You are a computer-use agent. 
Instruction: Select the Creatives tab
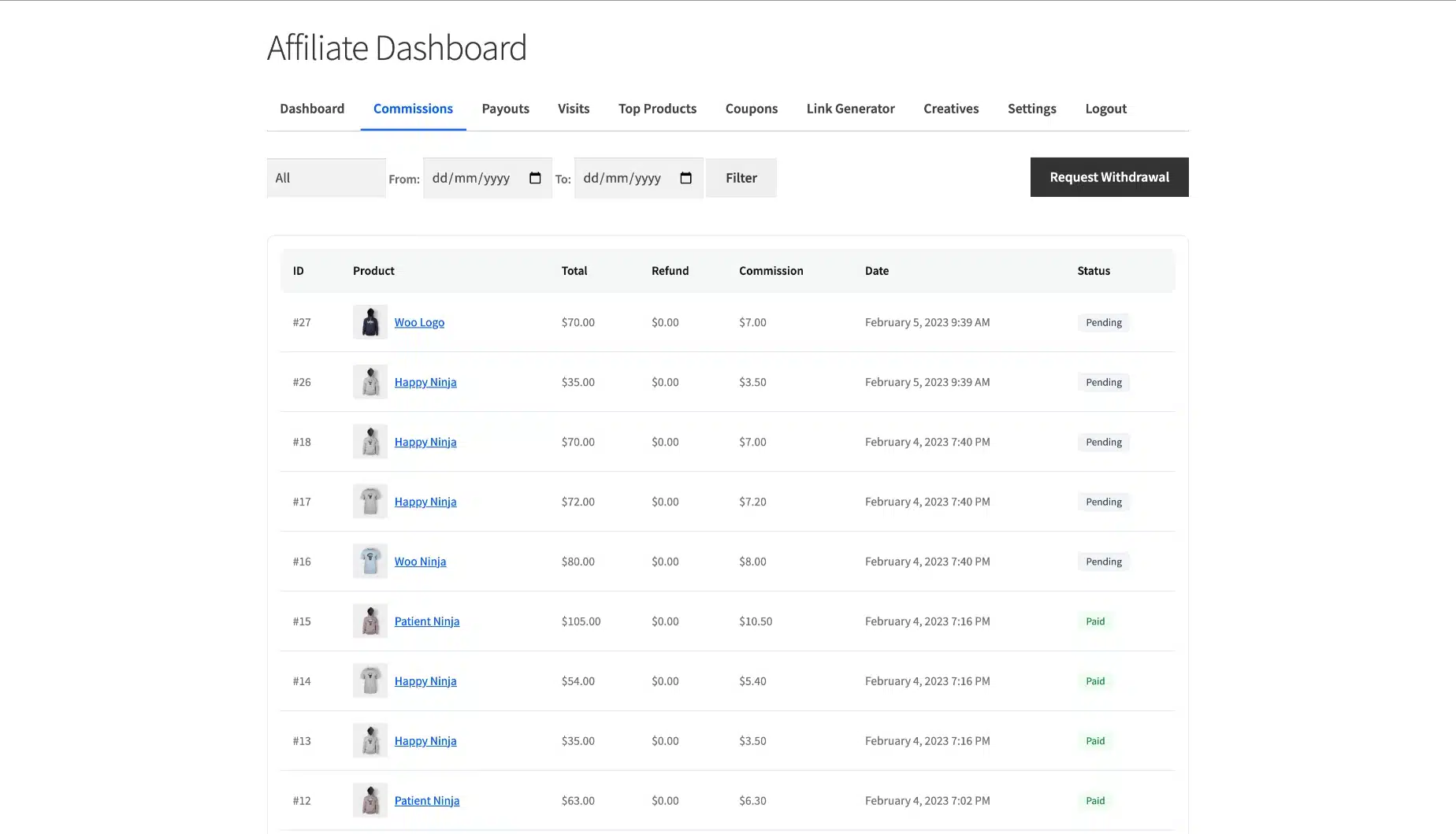[951, 109]
